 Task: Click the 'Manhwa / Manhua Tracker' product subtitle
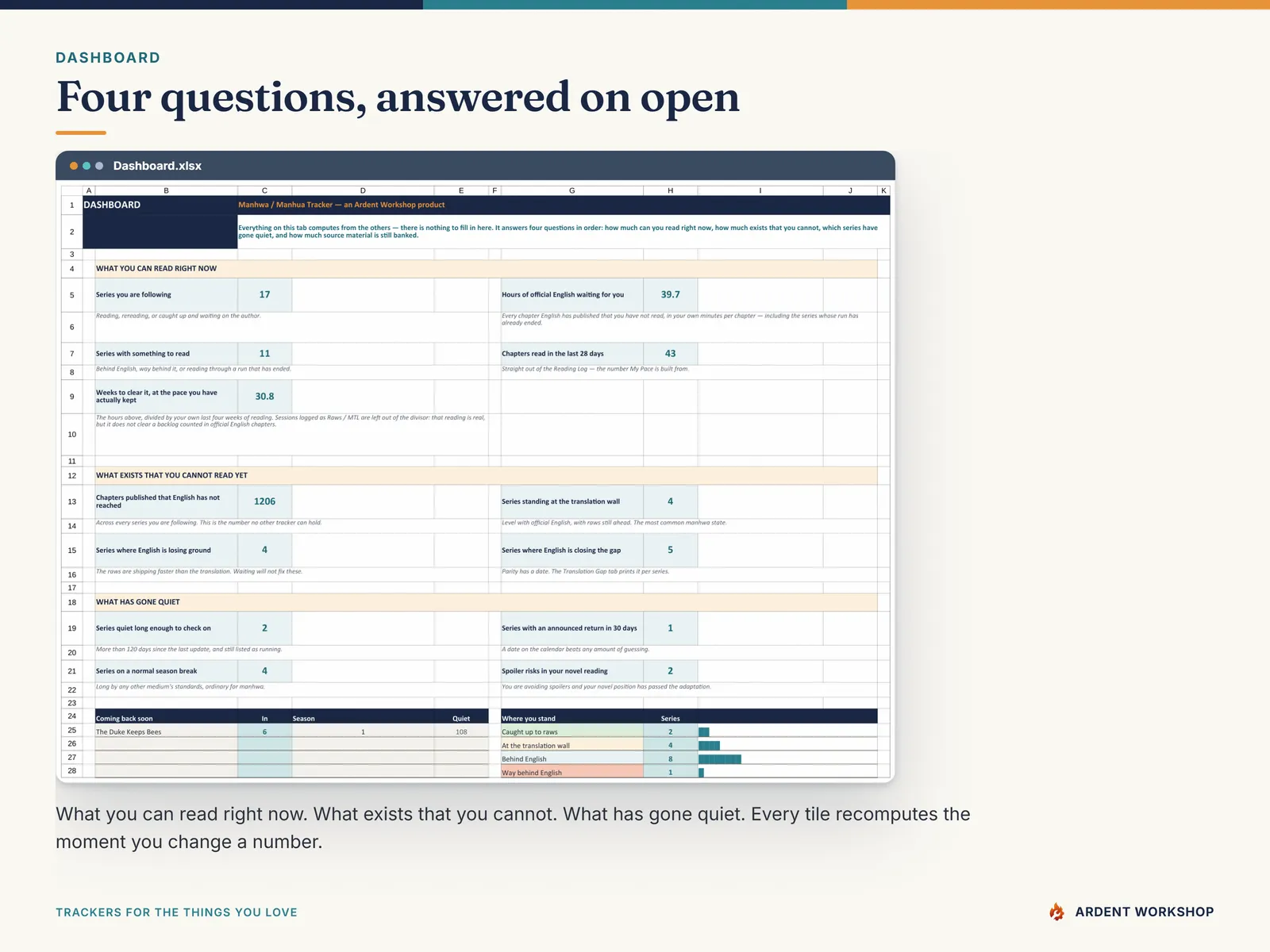coord(341,205)
